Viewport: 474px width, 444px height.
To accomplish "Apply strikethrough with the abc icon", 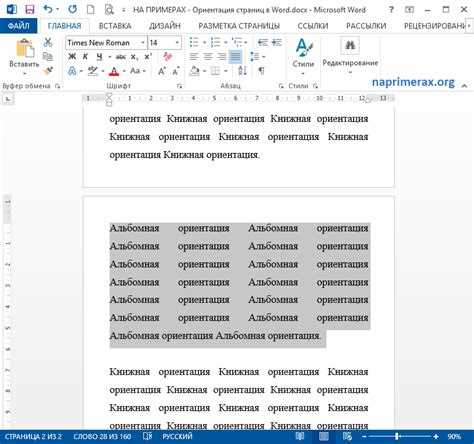I will (x=120, y=57).
